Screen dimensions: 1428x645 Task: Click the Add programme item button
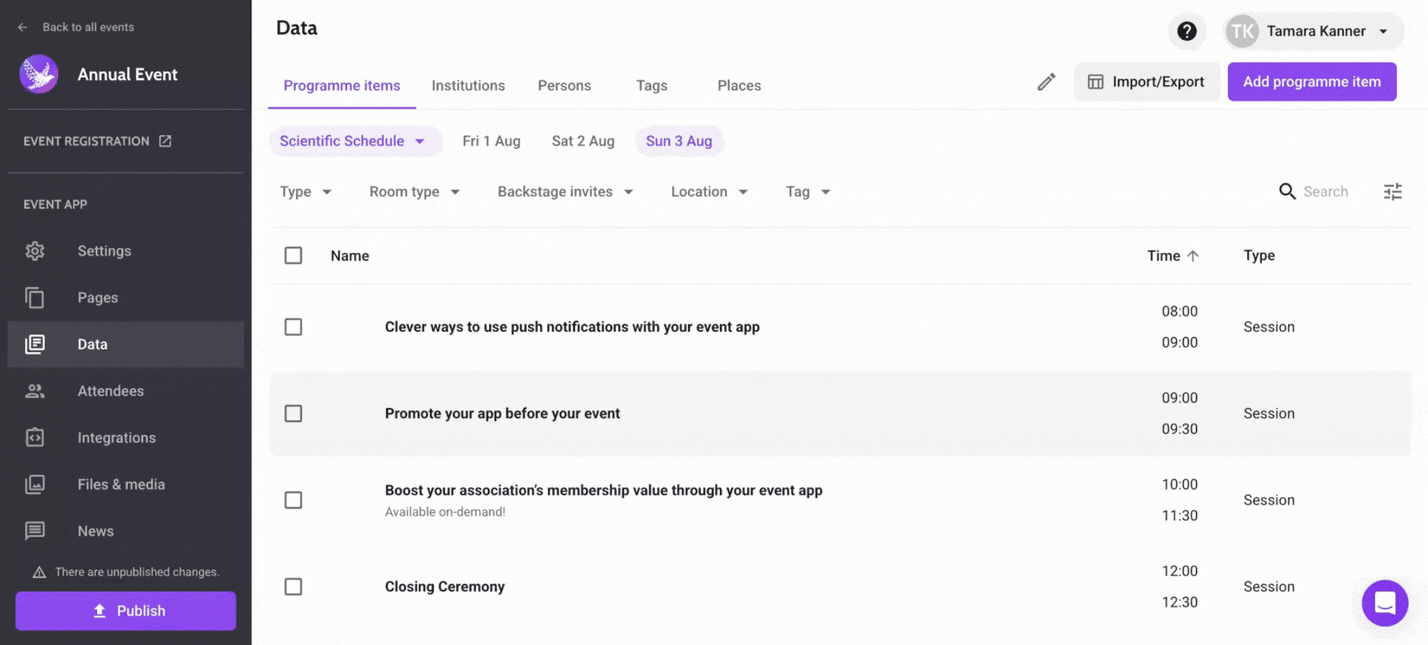point(1312,82)
